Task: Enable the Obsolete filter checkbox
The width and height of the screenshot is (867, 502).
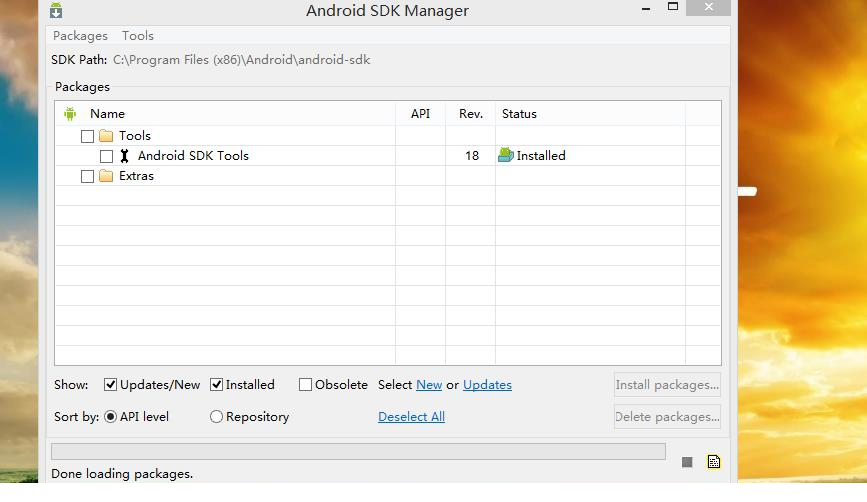Action: click(305, 385)
